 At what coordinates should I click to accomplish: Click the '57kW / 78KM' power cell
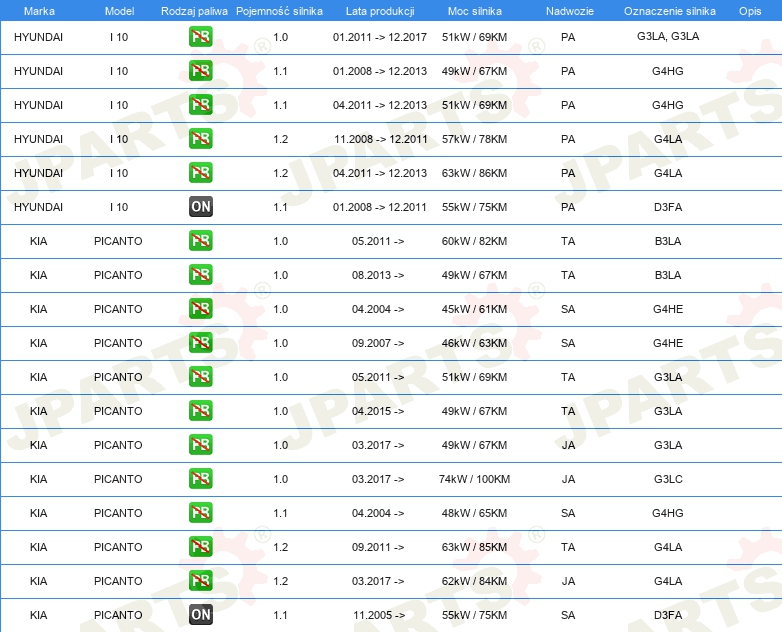tap(474, 139)
